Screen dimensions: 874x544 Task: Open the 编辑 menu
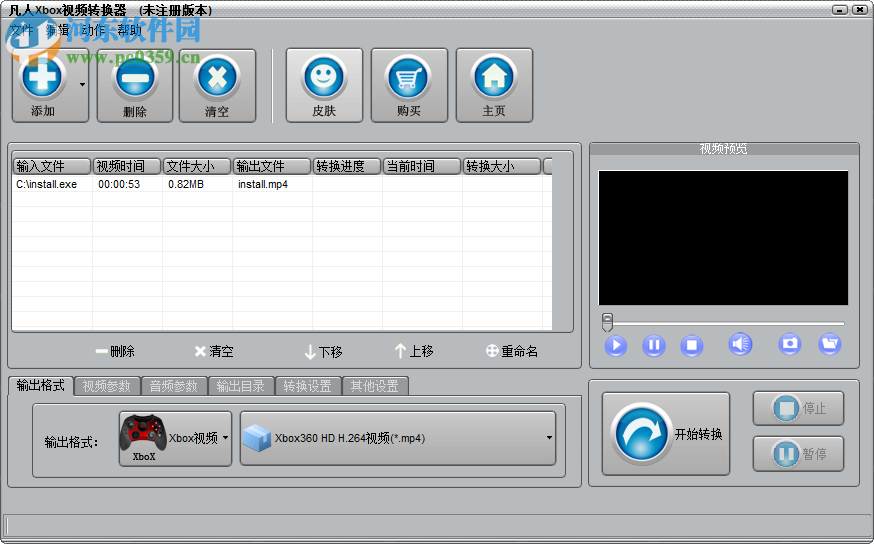[x=57, y=30]
